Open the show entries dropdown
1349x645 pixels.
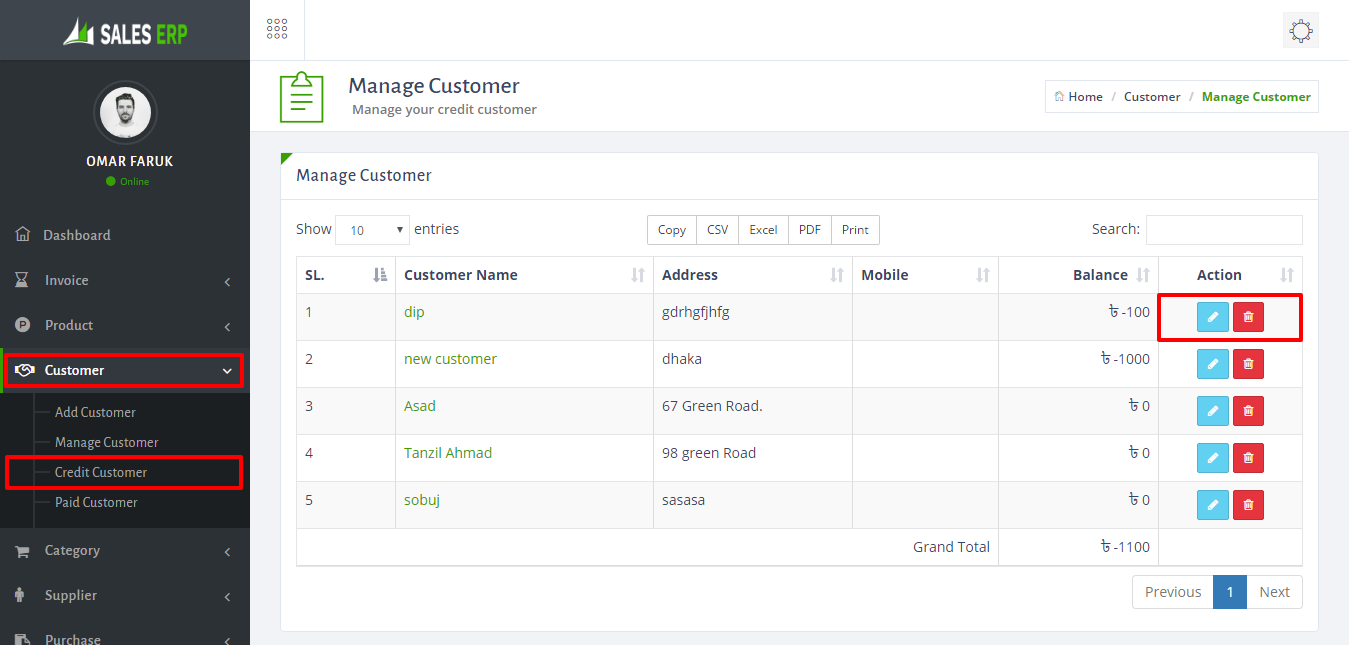tap(372, 230)
